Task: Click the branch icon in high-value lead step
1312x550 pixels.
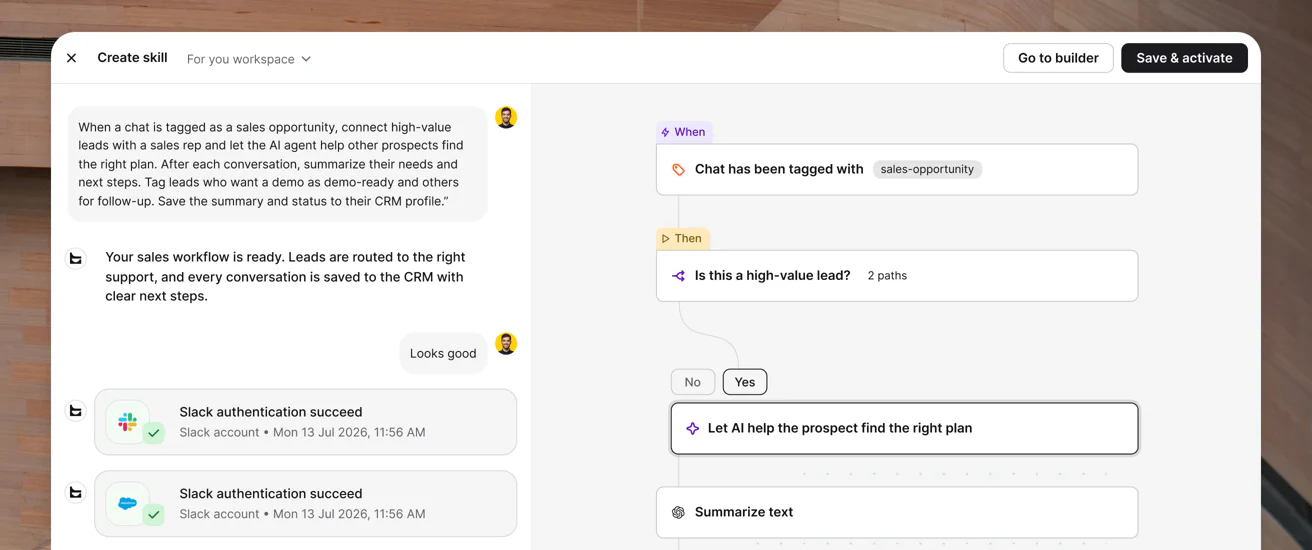Action: click(678, 276)
